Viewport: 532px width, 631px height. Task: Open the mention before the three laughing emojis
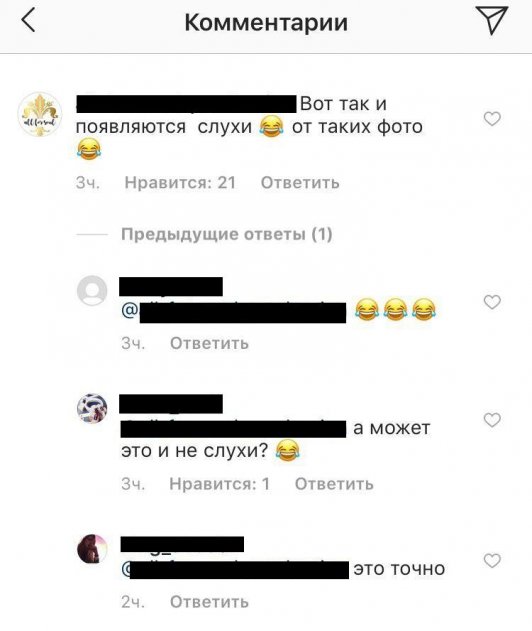[x=233, y=312]
